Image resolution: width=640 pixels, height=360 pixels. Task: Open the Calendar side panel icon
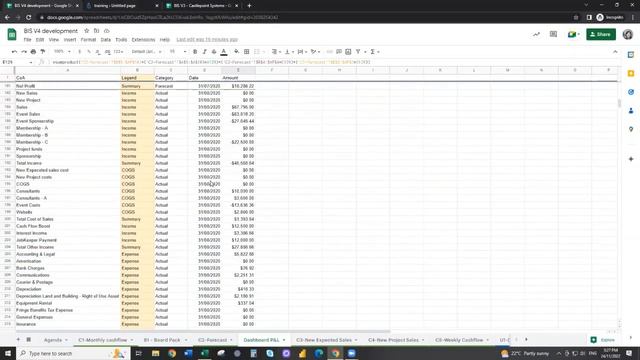coord(631,55)
